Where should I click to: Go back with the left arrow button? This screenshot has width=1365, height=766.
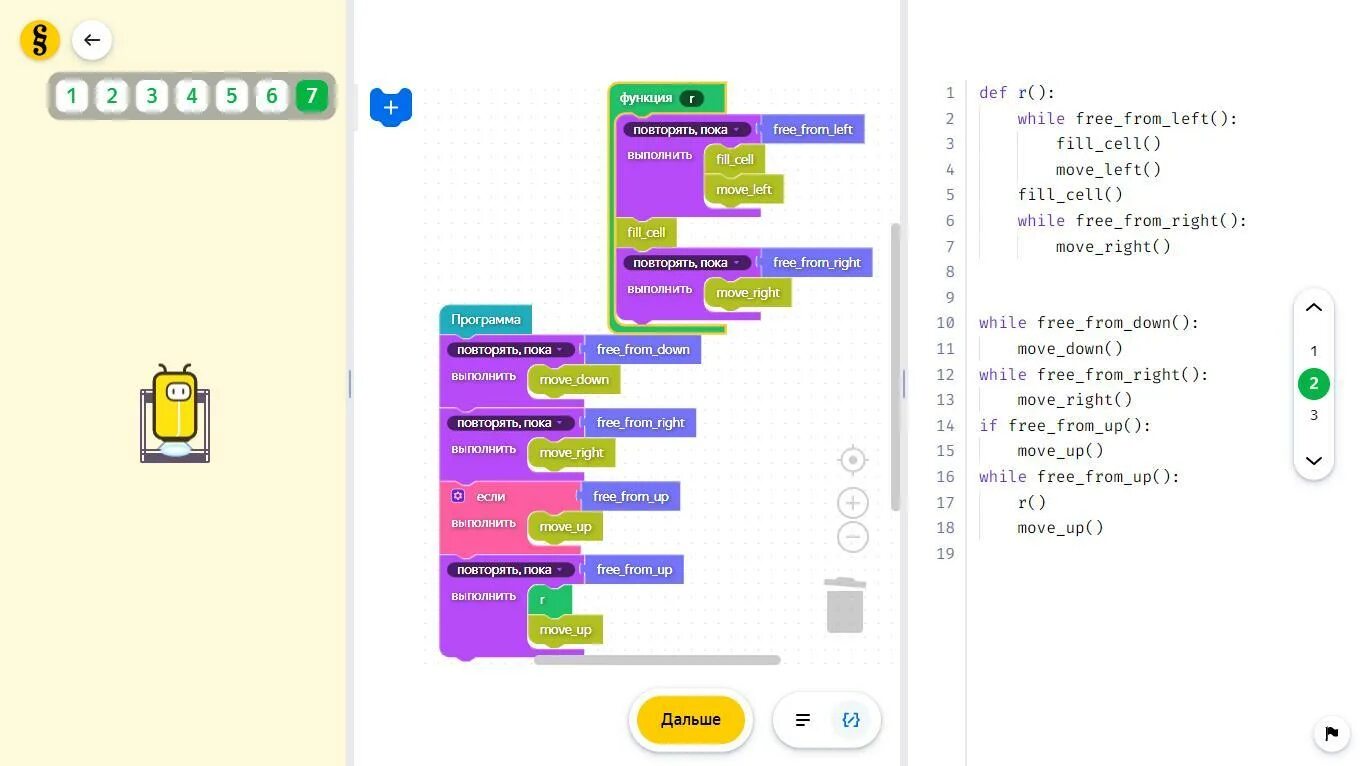[x=92, y=40]
